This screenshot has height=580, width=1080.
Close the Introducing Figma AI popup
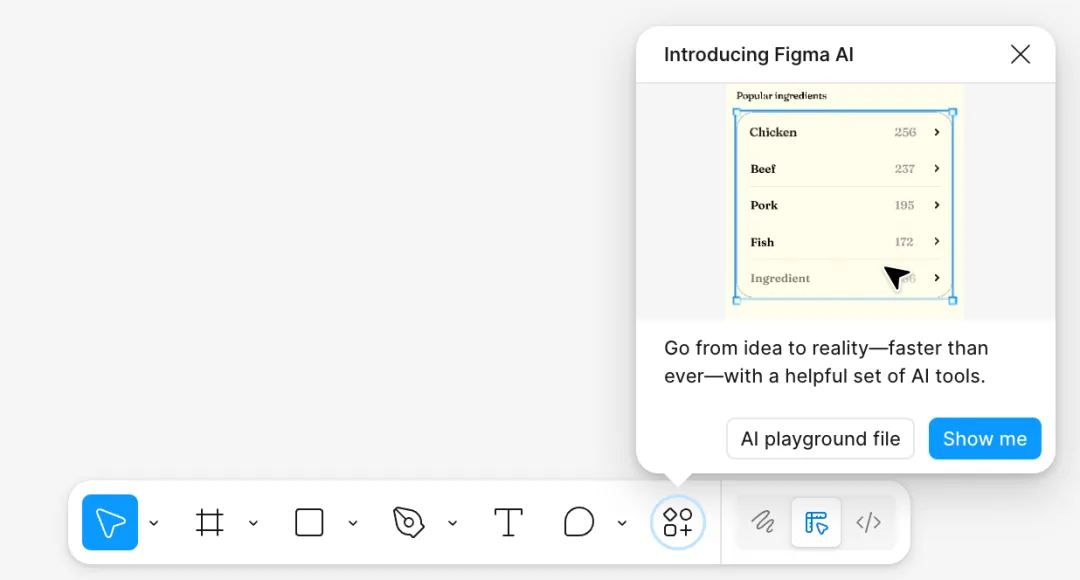pyautogui.click(x=1020, y=54)
